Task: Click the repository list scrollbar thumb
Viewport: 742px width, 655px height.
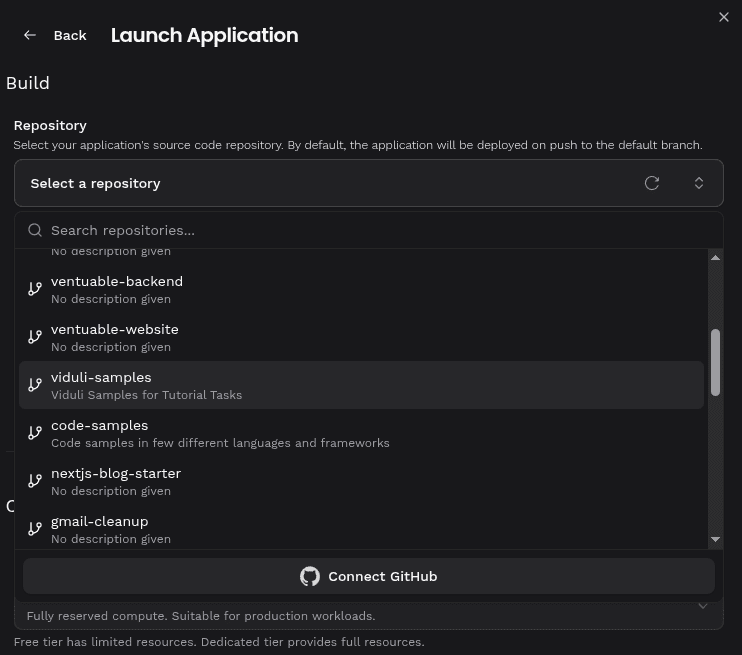Action: click(x=716, y=362)
